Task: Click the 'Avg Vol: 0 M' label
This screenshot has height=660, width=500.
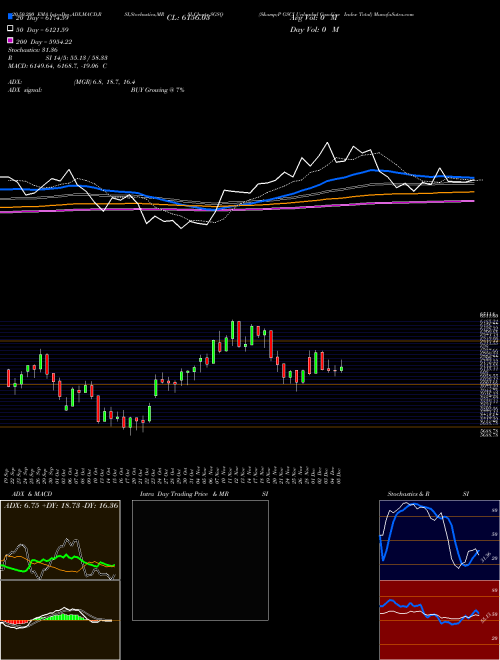Action: pos(314,18)
